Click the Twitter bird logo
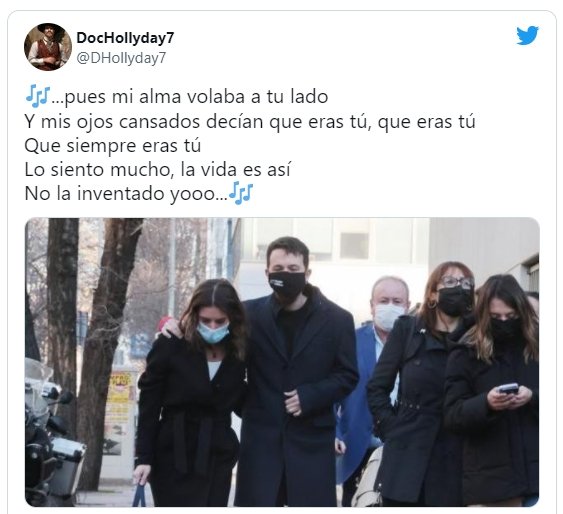Image resolution: width=563 pixels, height=514 pixels. 527,35
